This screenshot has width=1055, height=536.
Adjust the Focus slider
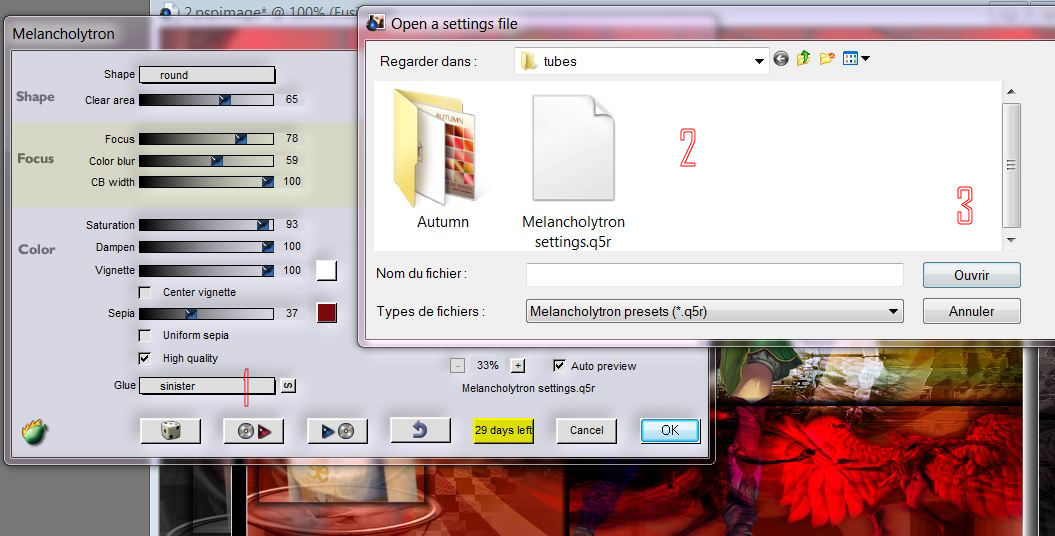coord(207,139)
